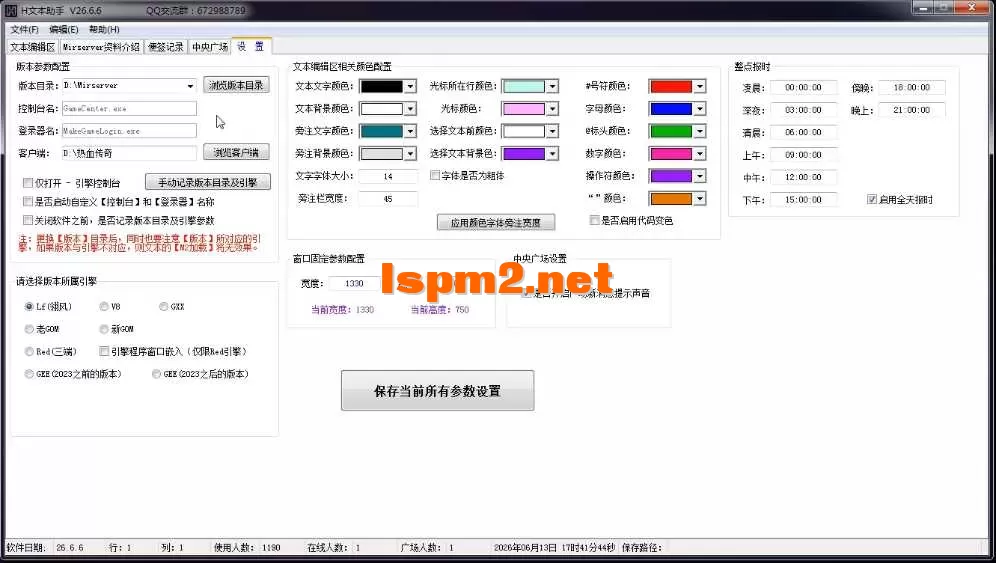Click the 浏览版本目录 button
Screen dimensions: 996x563
click(236, 85)
